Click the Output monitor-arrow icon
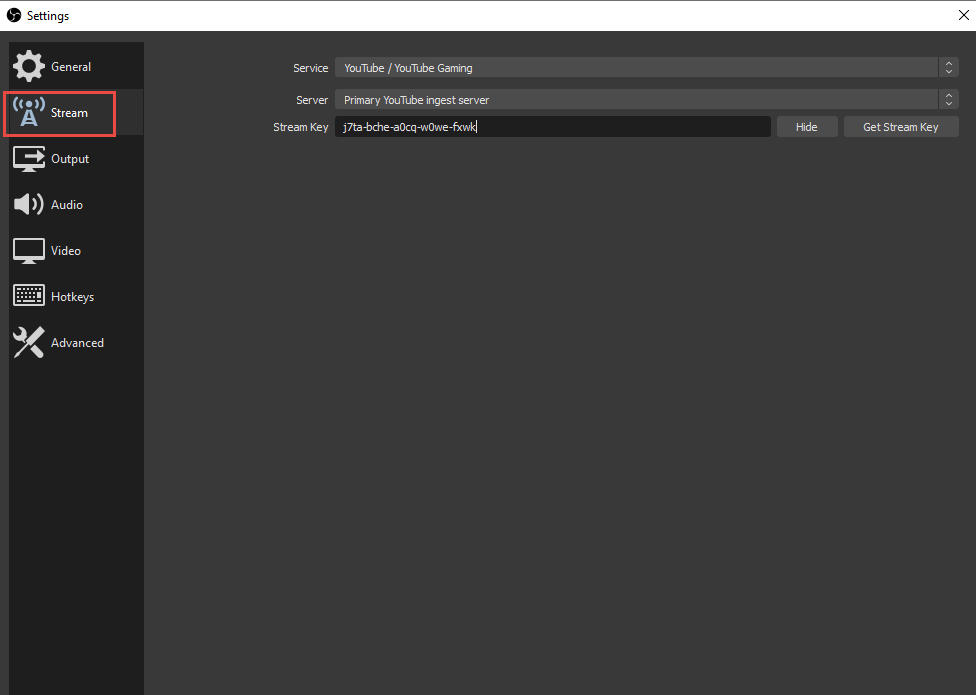The image size is (976, 695). tap(28, 159)
